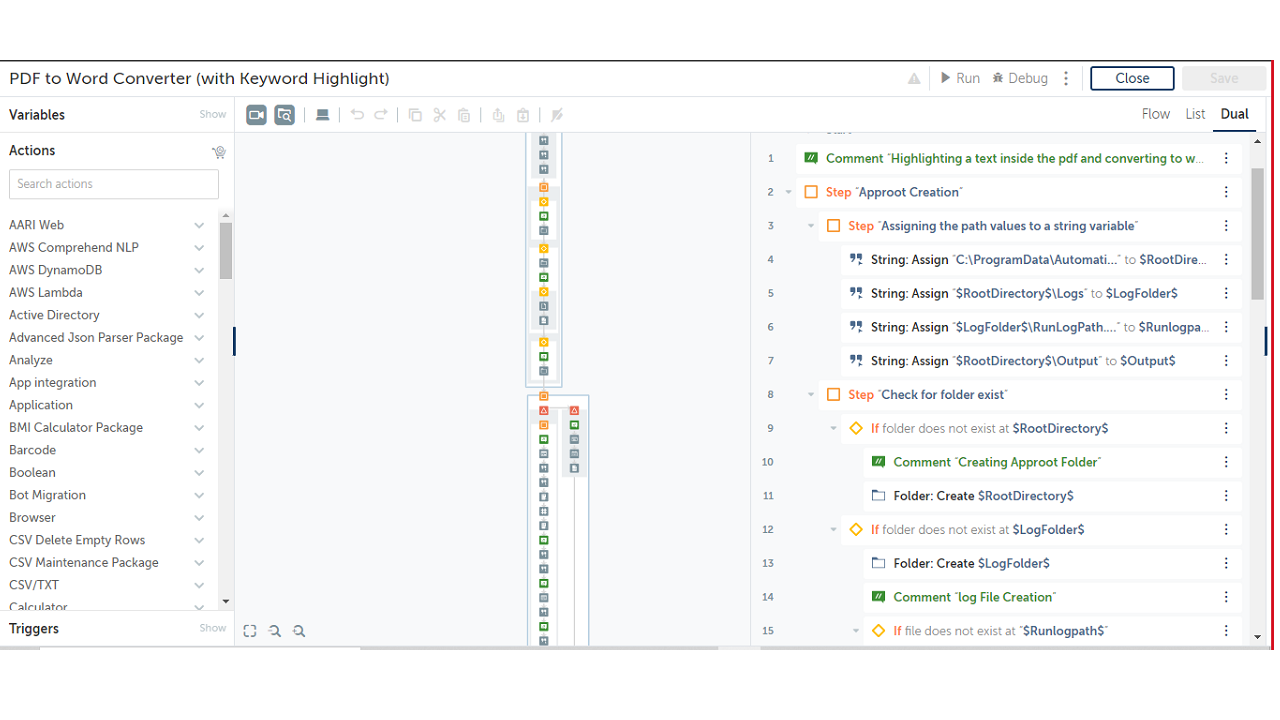Open options menu for Folder: Create $RootDirectory$
The image size is (1280, 720).
tap(1226, 496)
